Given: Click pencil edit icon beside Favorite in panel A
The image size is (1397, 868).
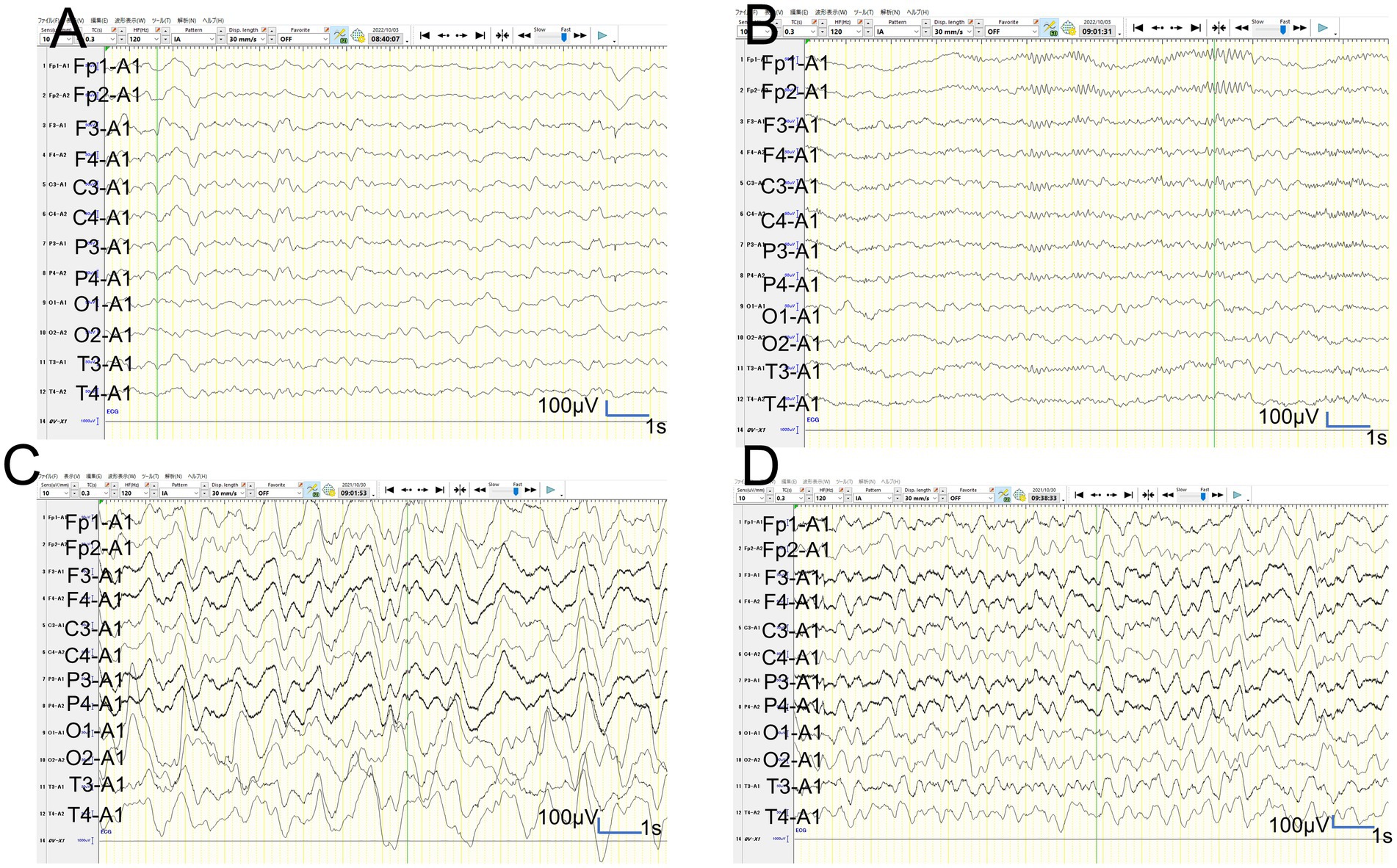Looking at the screenshot, I should [326, 30].
